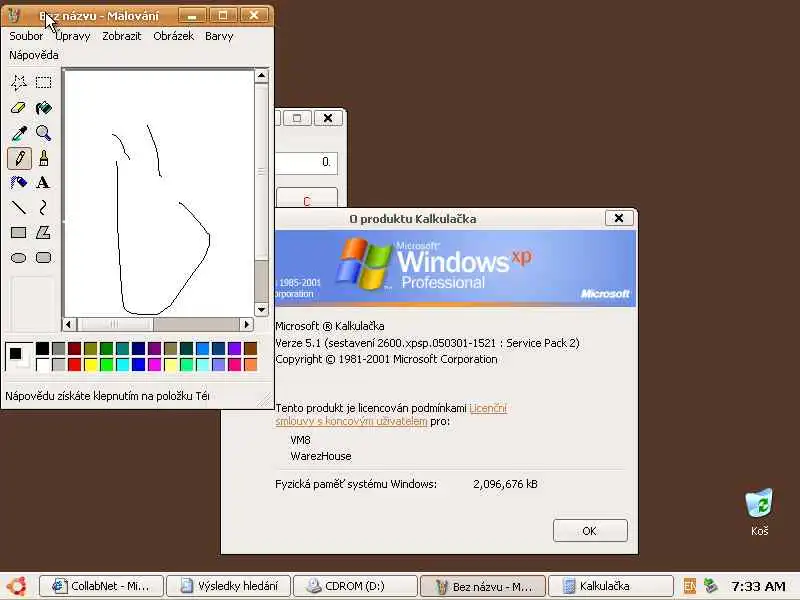This screenshot has width=800, height=600.
Task: Close the O produktu Kalkulačka dialog
Action: pos(619,218)
